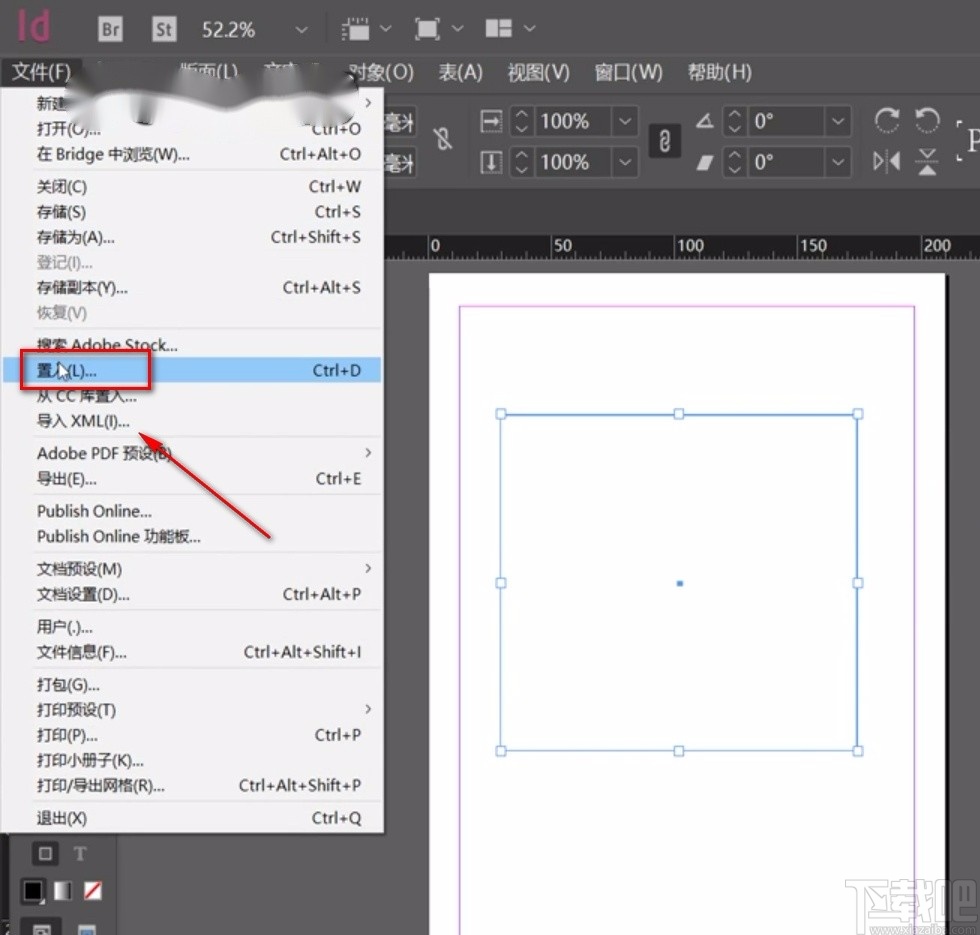Choose 打印(P)... menu item
The image size is (980, 935).
[192, 735]
